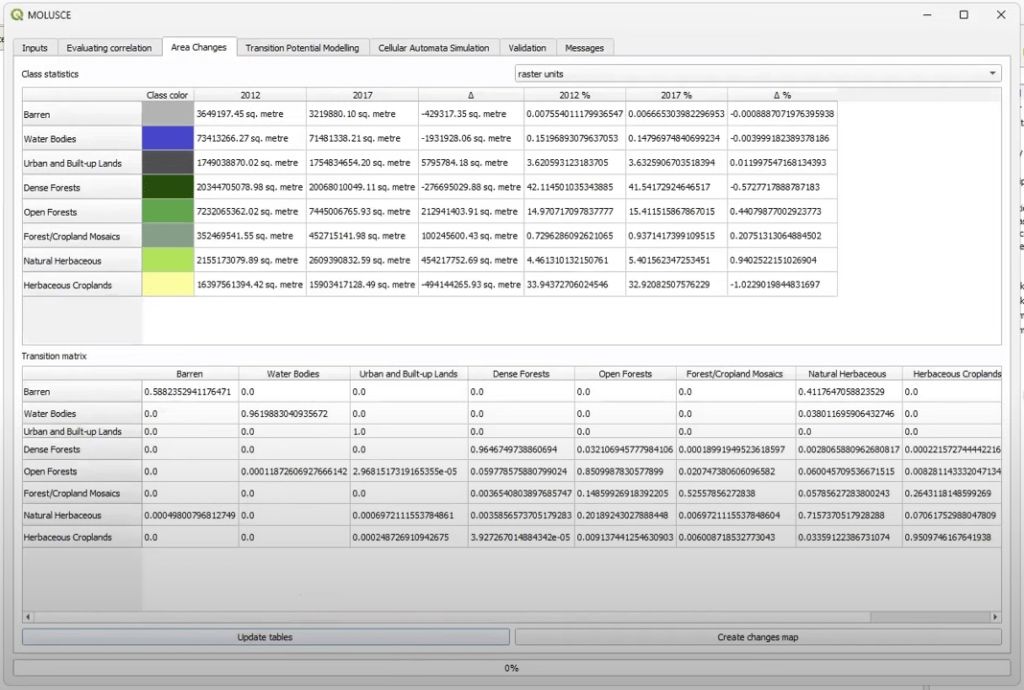
Task: Click the Update tables button
Action: [x=265, y=637]
